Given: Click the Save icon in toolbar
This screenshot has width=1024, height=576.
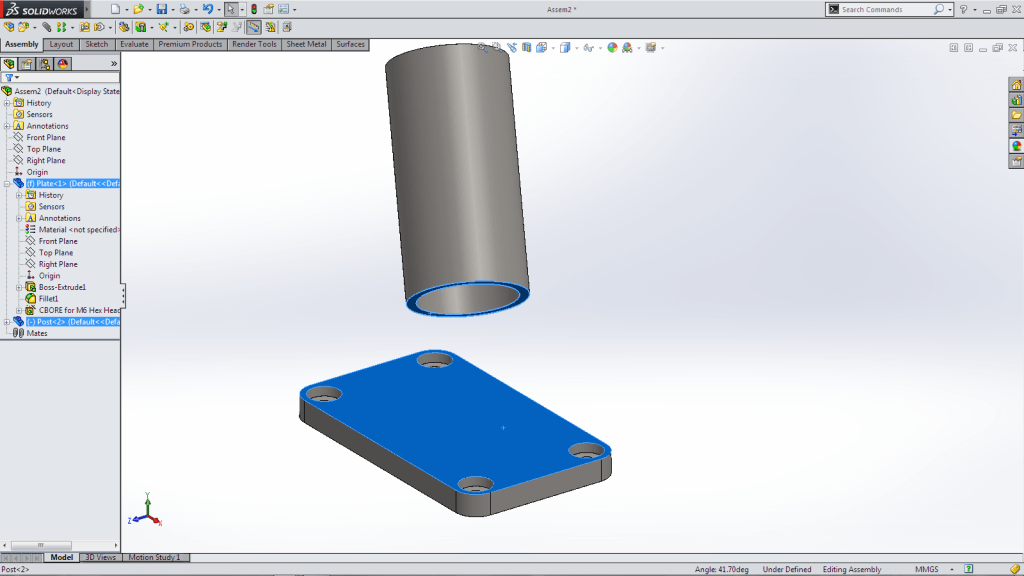Looking at the screenshot, I should (160, 9).
